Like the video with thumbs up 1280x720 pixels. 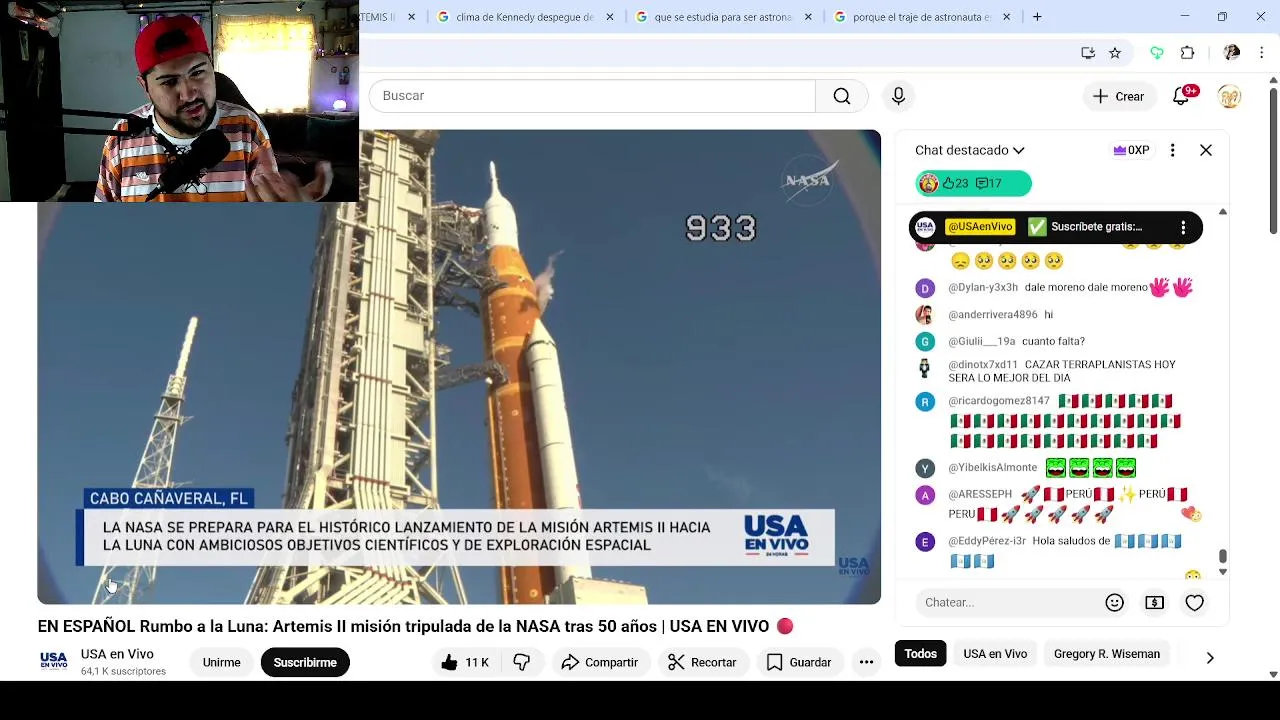465,662
